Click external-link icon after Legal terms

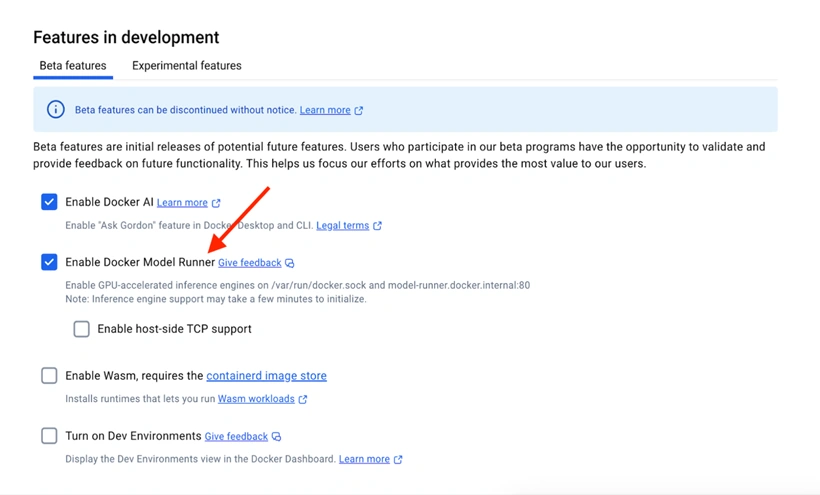(x=378, y=226)
